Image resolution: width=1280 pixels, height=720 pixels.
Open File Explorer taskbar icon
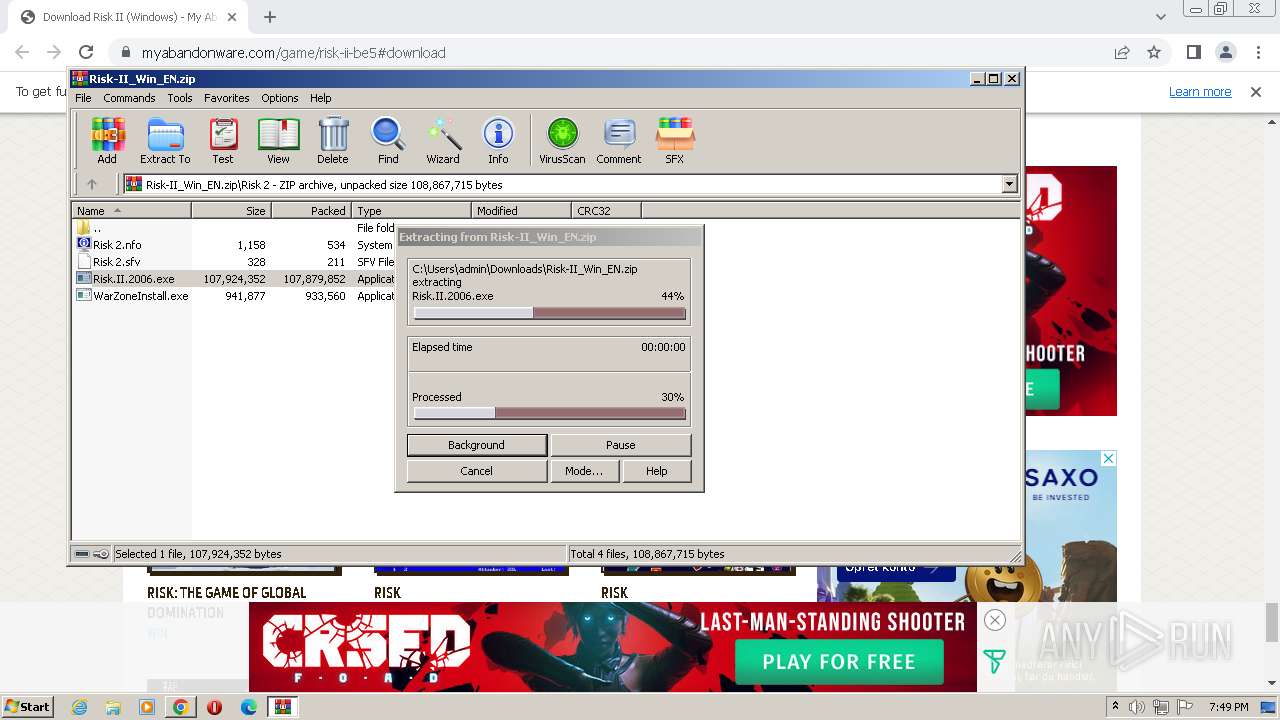click(113, 707)
